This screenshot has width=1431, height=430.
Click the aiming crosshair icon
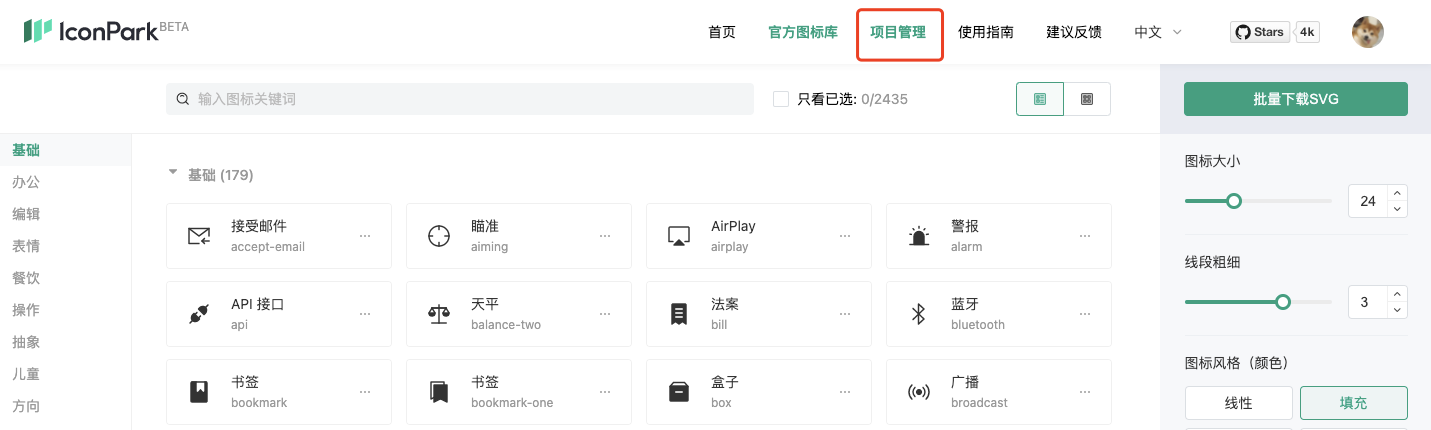[439, 236]
